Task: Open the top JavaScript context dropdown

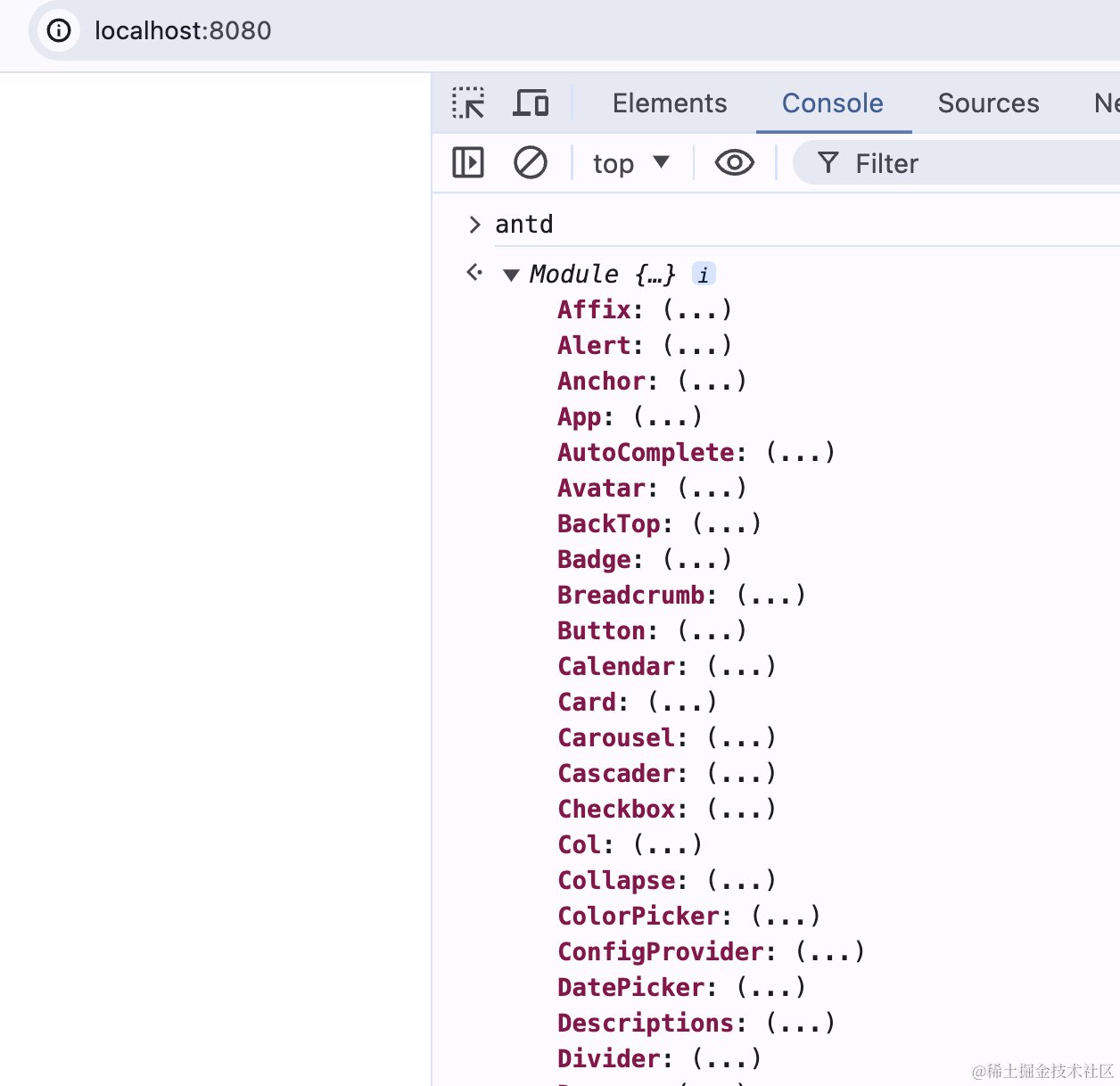Action: [631, 163]
